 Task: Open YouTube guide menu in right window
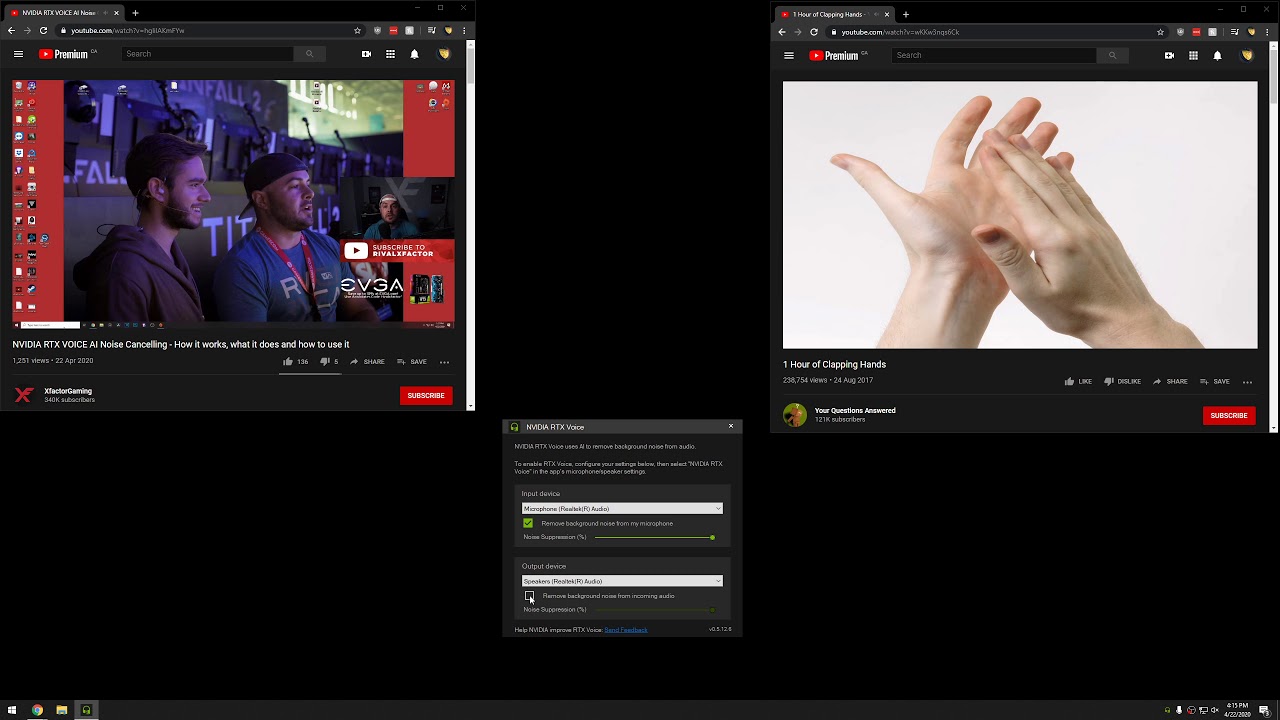click(x=789, y=55)
